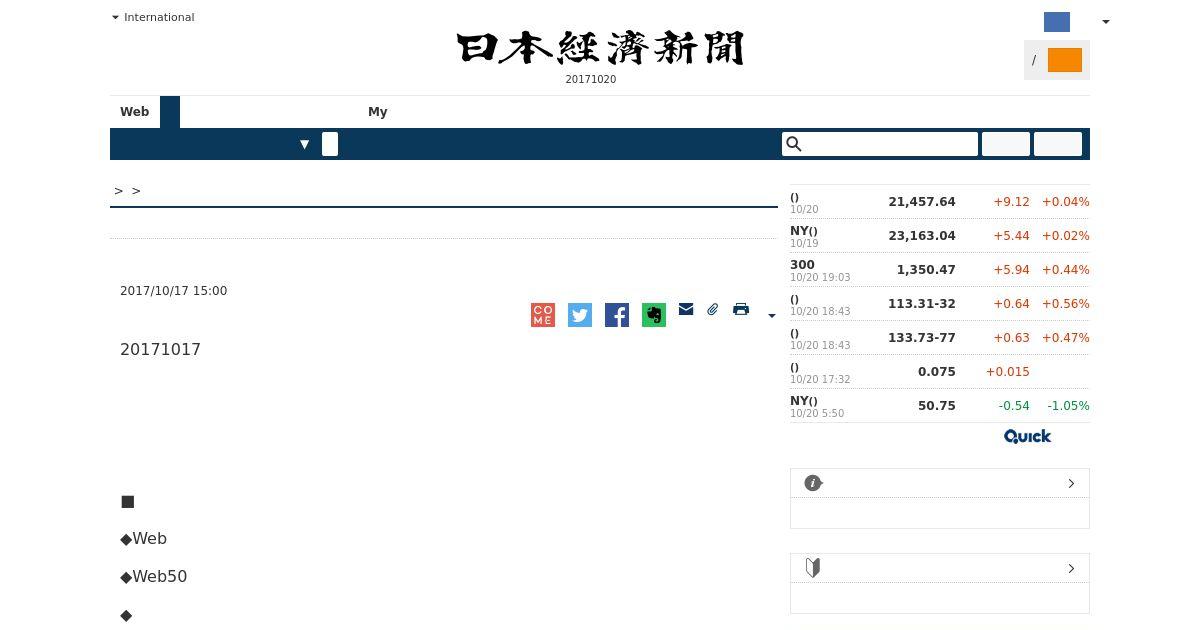Share article via the COMEMO icon

(543, 315)
